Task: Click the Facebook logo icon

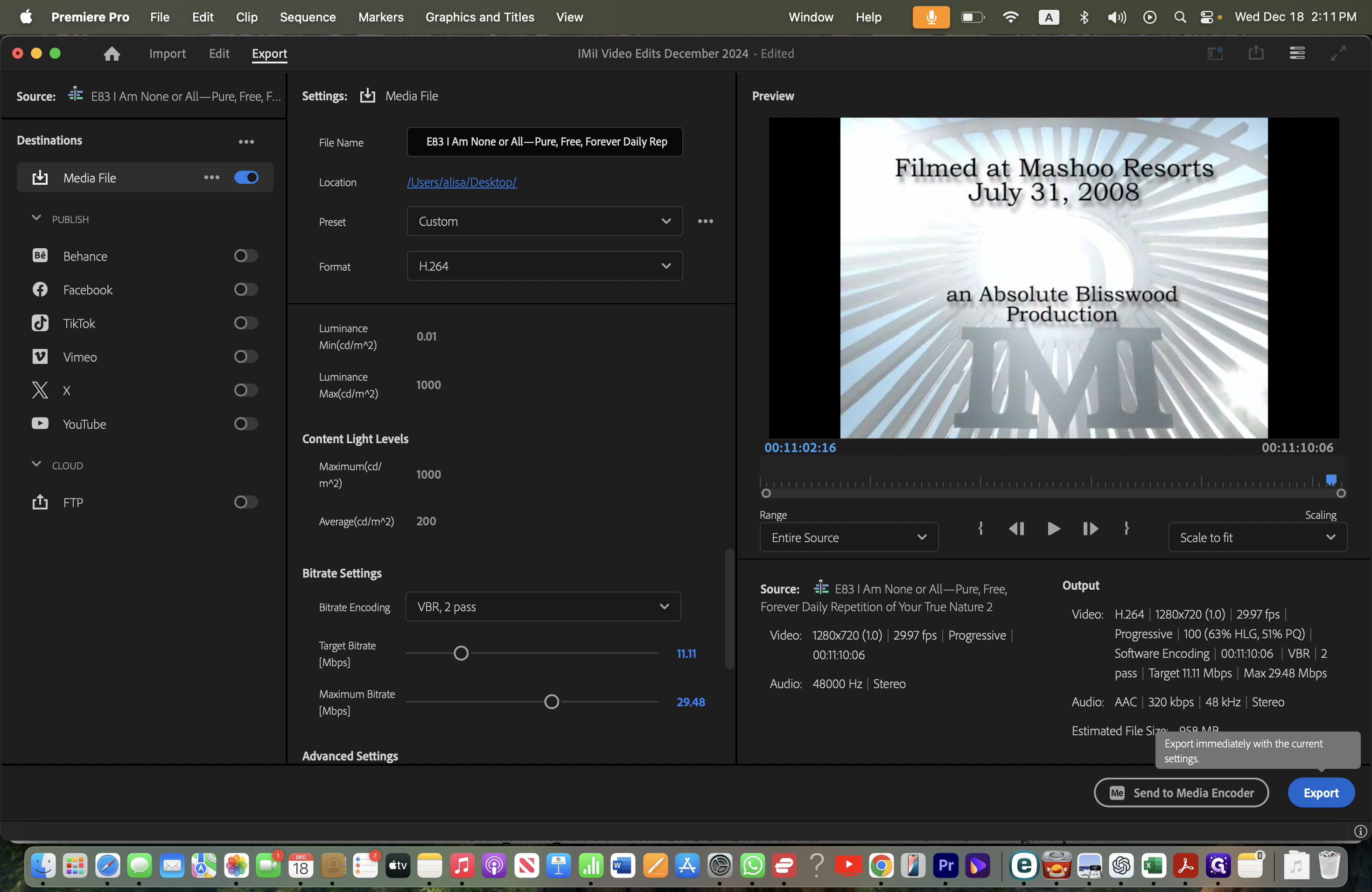Action: click(x=40, y=289)
